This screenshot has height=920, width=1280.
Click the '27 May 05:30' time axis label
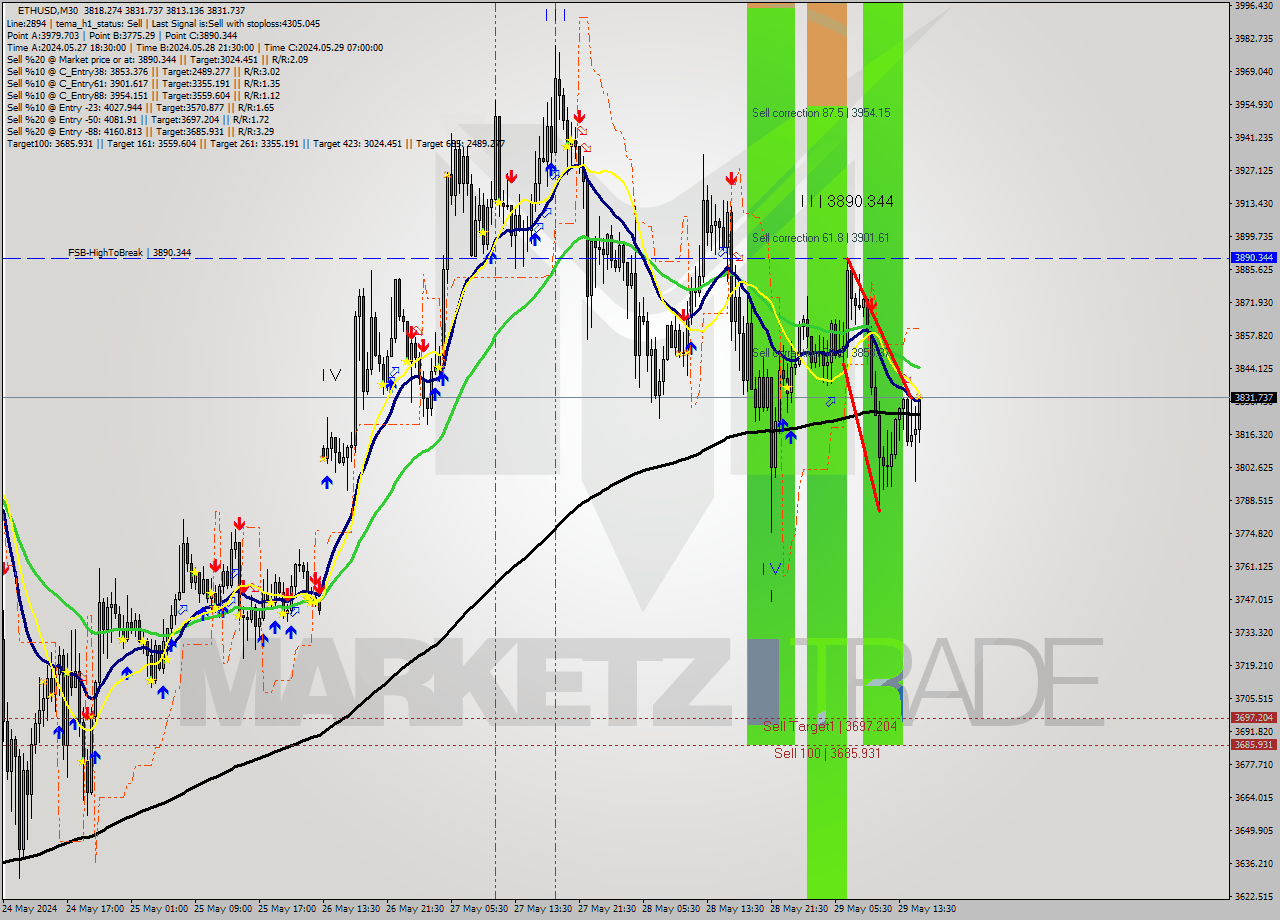click(479, 910)
